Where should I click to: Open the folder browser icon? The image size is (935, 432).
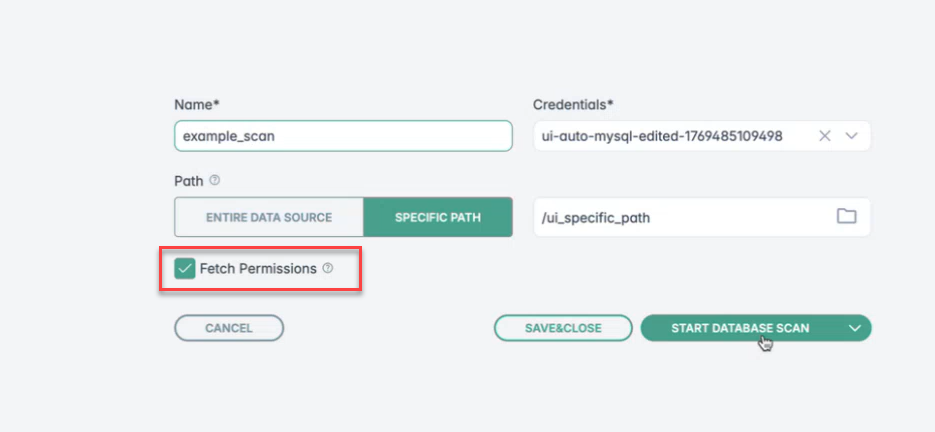pos(846,217)
